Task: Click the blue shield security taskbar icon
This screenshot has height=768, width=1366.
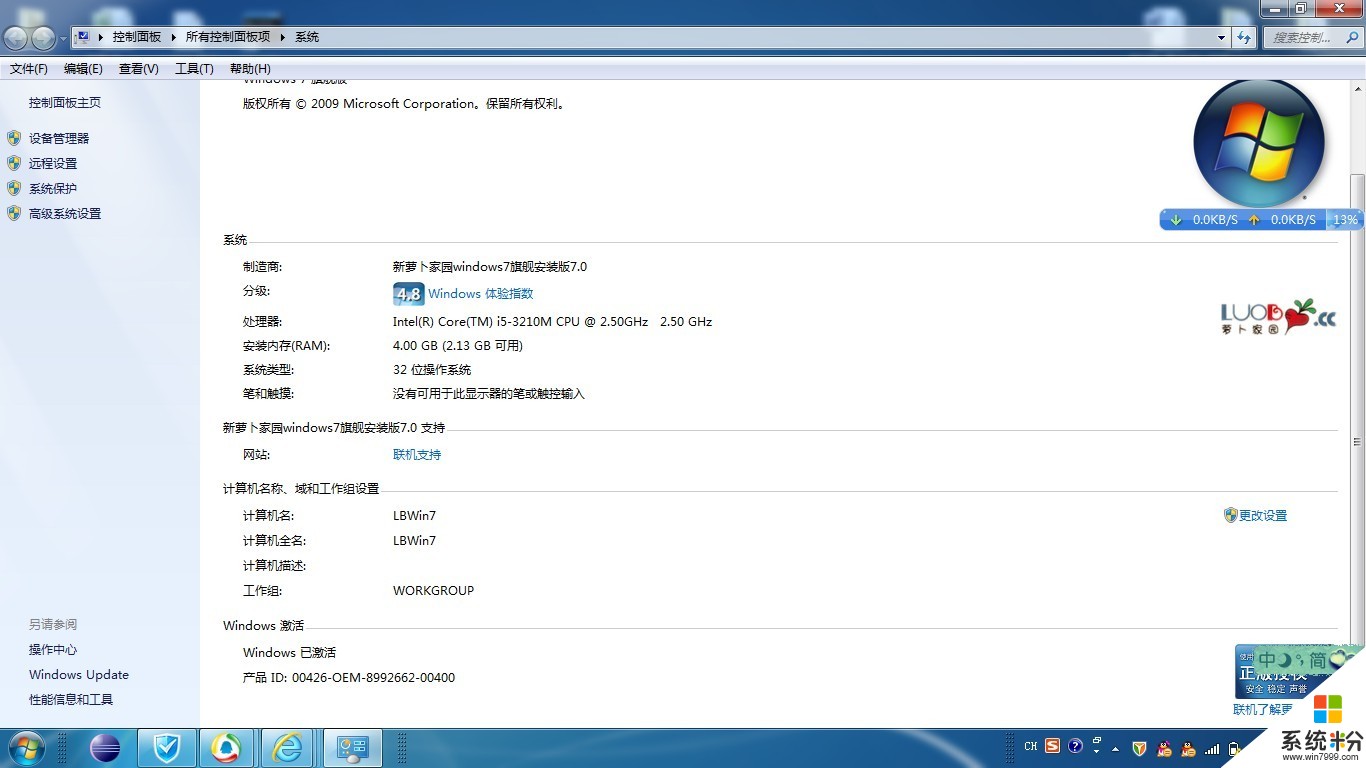Action: [166, 747]
